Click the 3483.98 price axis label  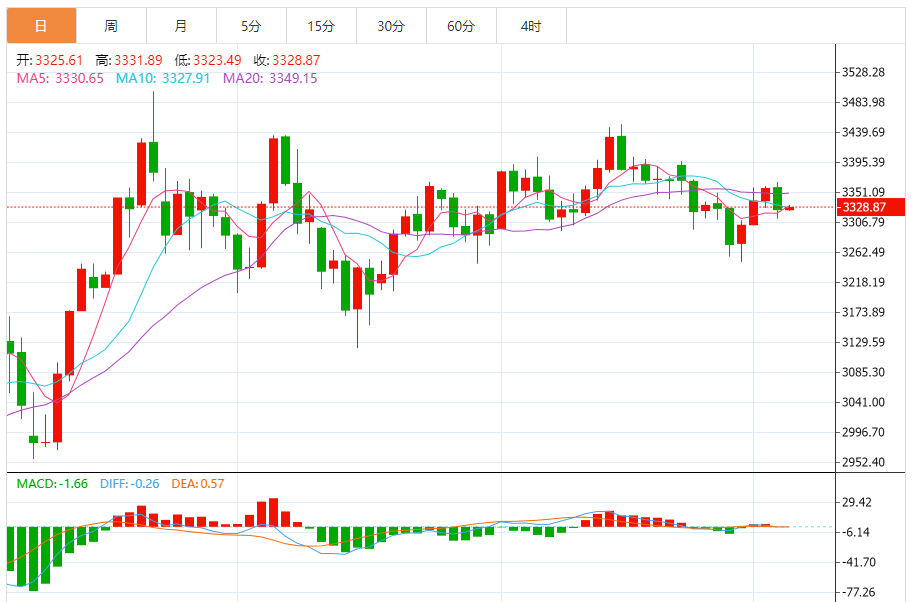pos(863,102)
